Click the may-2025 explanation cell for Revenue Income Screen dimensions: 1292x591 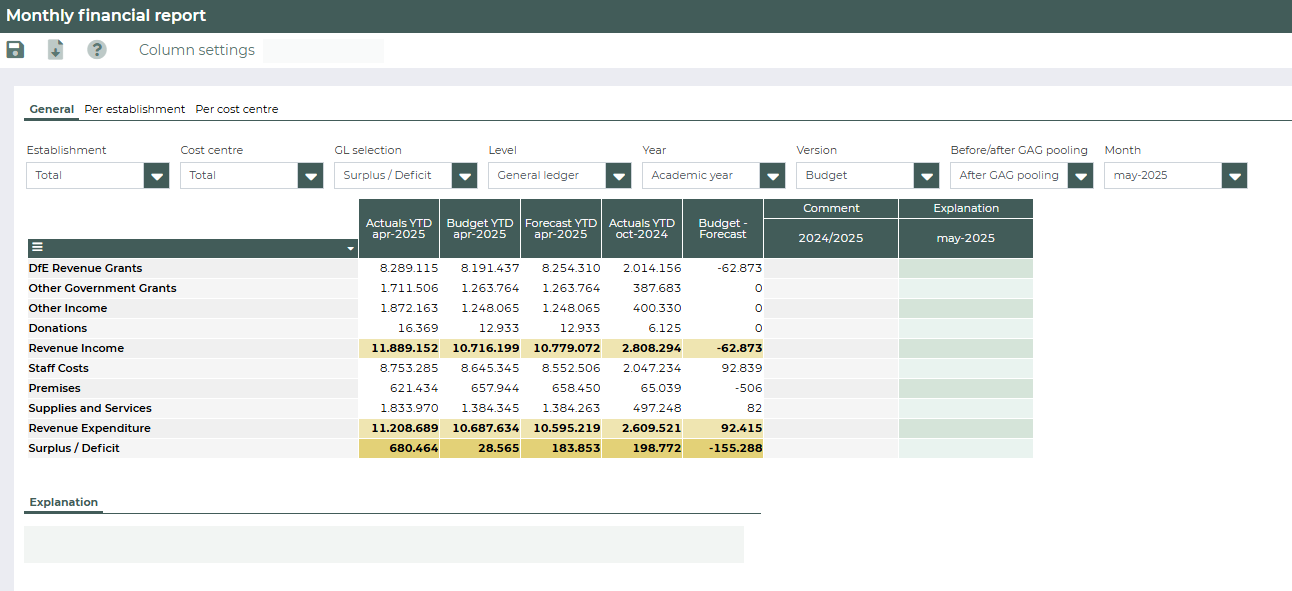coord(965,348)
